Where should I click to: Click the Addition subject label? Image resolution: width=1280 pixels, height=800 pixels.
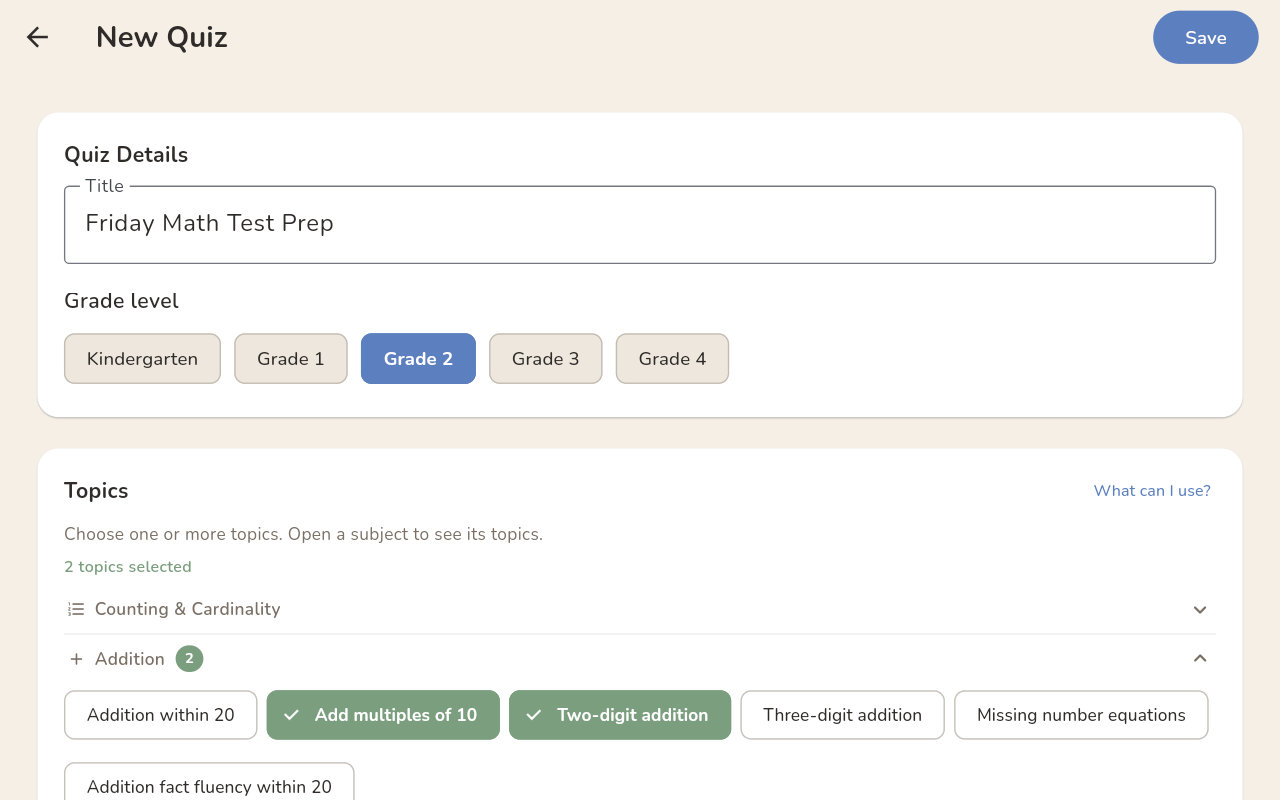(130, 659)
